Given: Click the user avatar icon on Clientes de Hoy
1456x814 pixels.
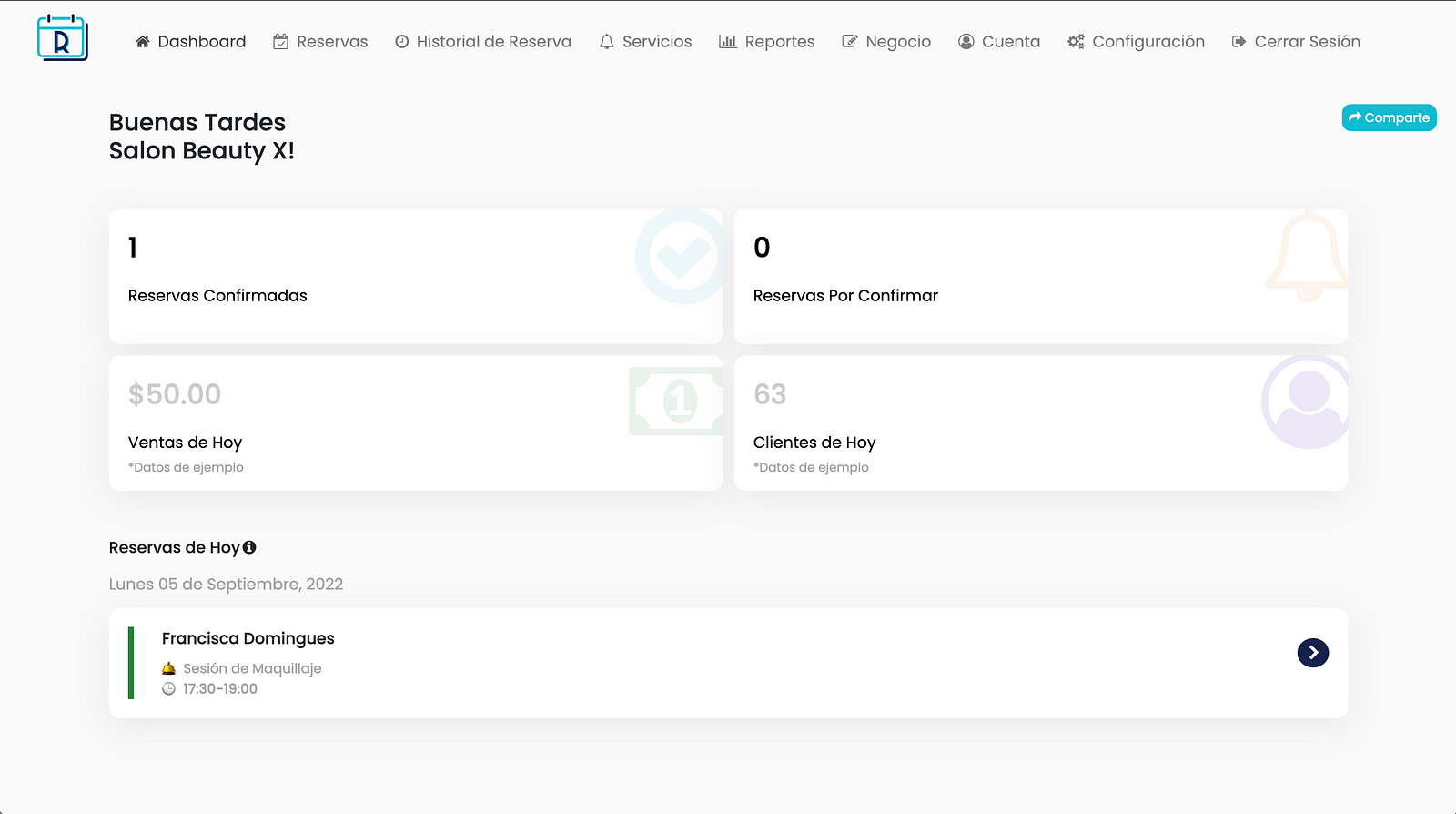Looking at the screenshot, I should click(1306, 402).
